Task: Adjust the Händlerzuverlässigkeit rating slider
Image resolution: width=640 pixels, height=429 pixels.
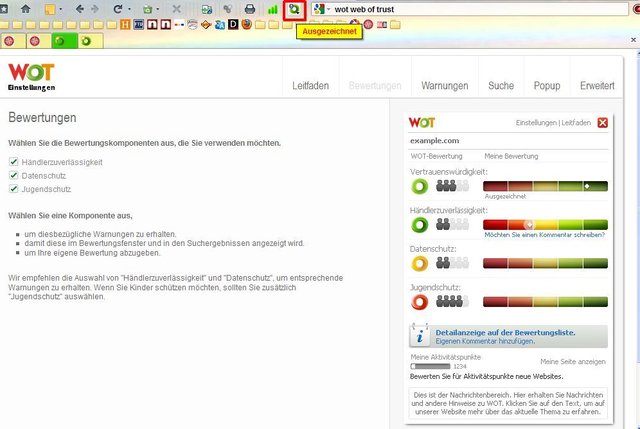Action: click(545, 225)
